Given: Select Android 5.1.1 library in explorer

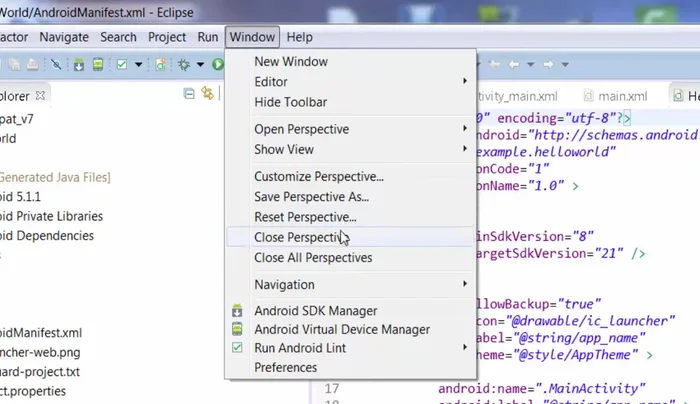Looking at the screenshot, I should [20, 197].
